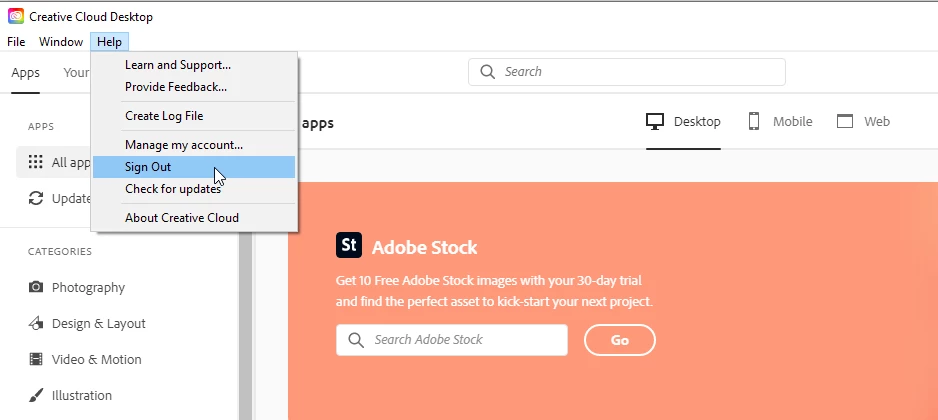Select the Web browser window icon

(845, 121)
